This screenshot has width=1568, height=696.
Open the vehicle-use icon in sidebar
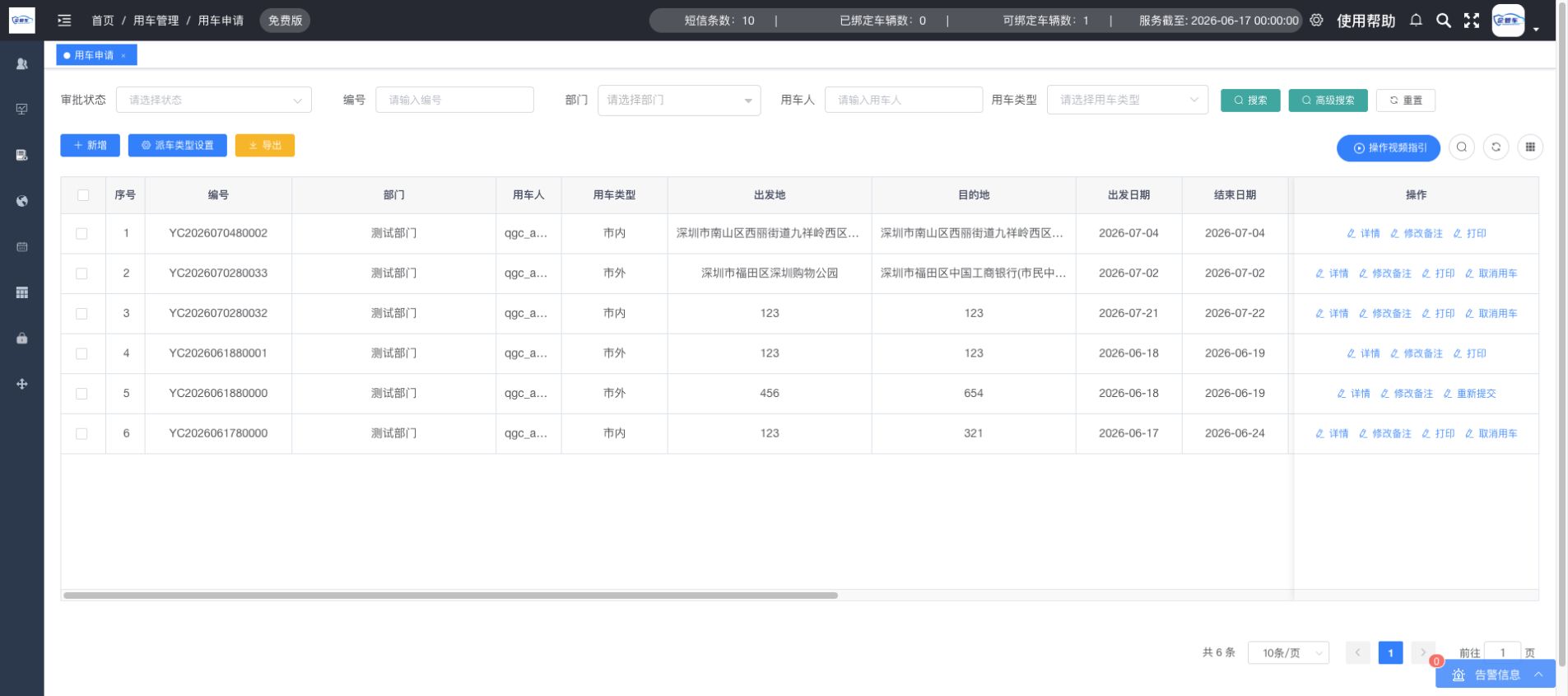tap(22, 155)
